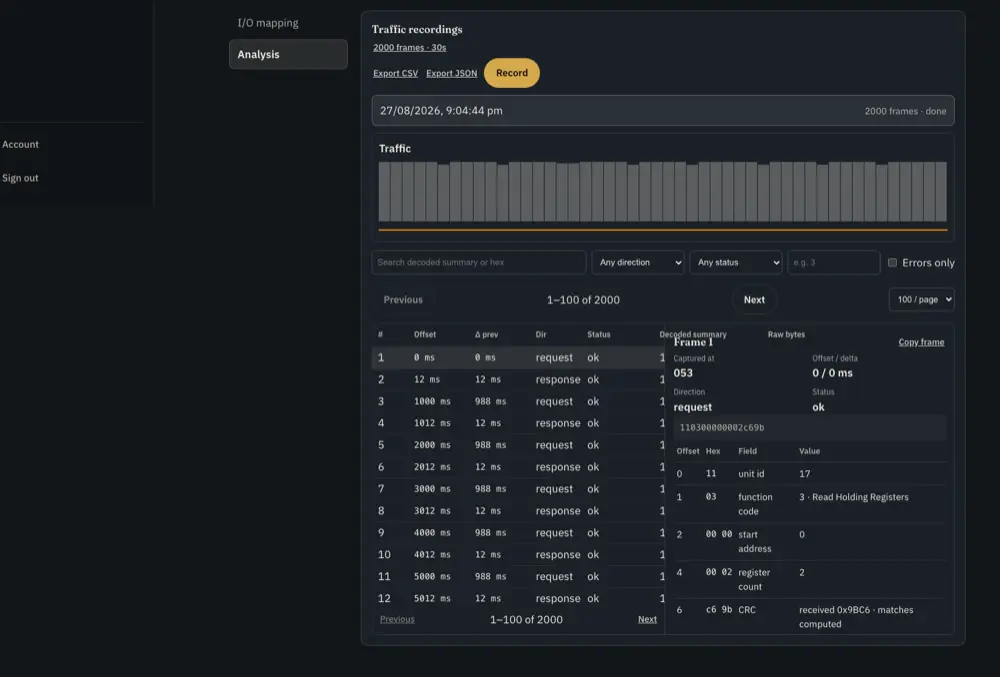
Task: Select frame row 6 at 2012 ms
Action: [518, 467]
